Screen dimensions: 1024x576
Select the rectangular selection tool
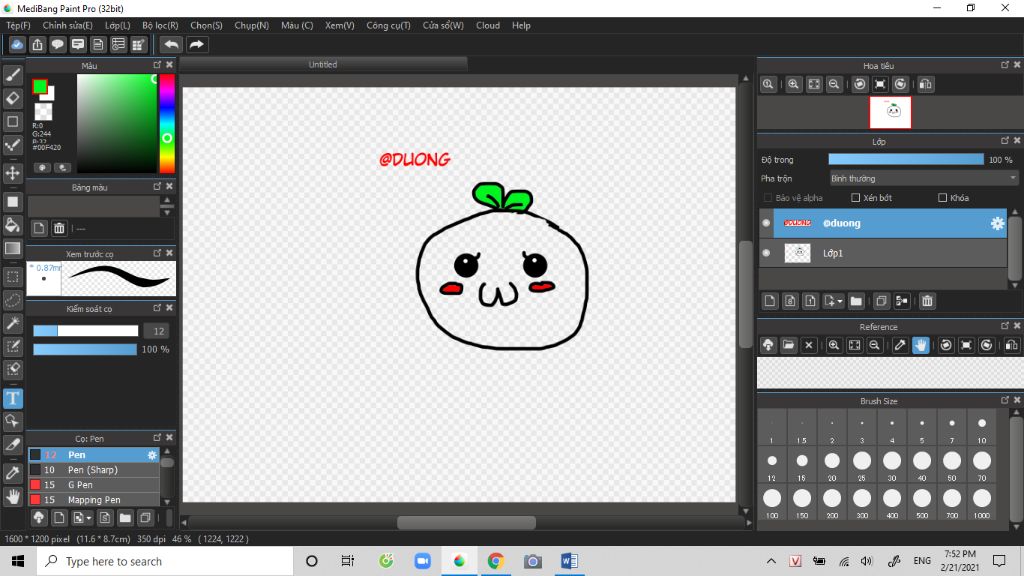click(12, 277)
